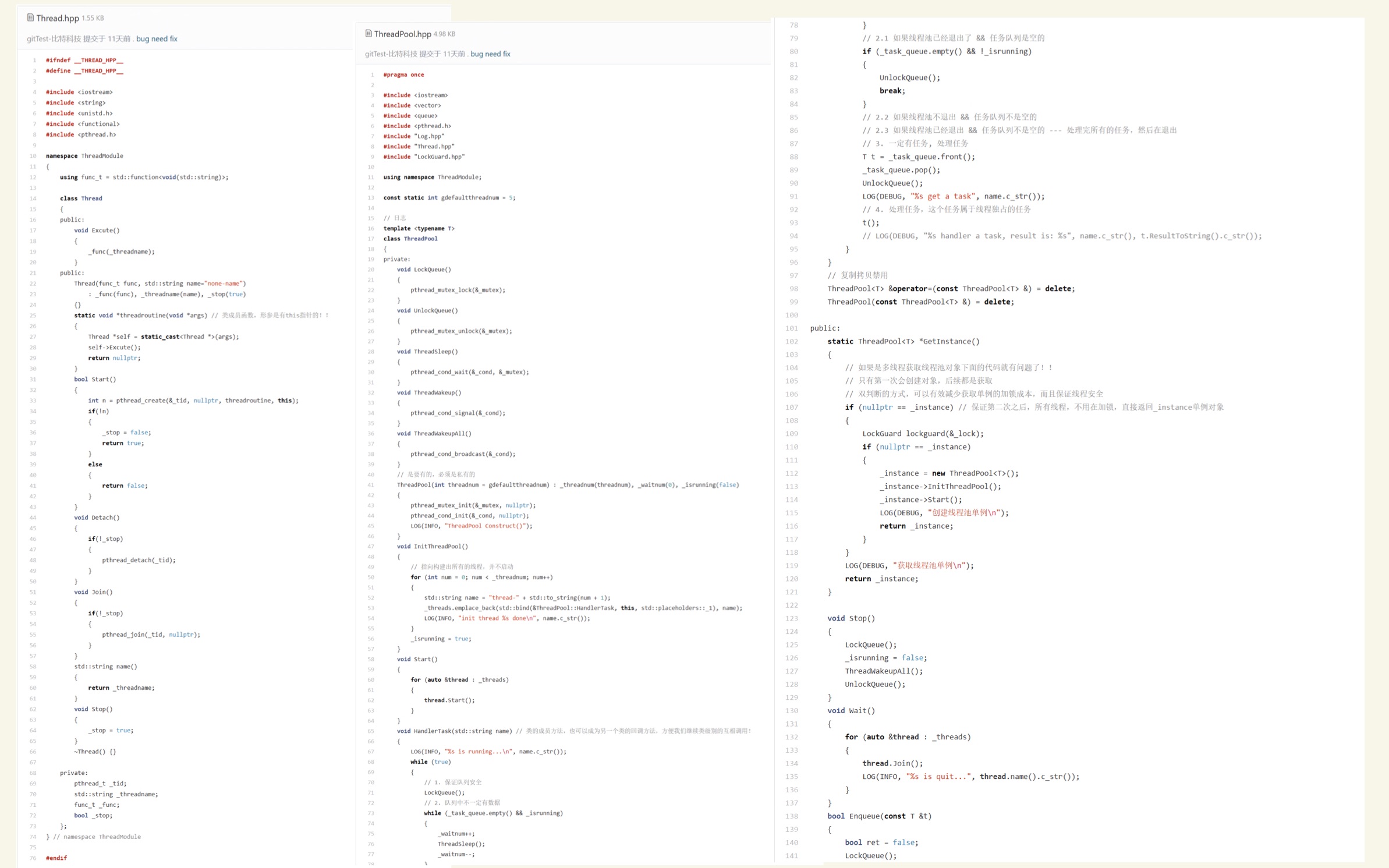Select line 1 beside '#pragma once'
Viewport: 1389px width, 868px height.
pyautogui.click(x=372, y=75)
